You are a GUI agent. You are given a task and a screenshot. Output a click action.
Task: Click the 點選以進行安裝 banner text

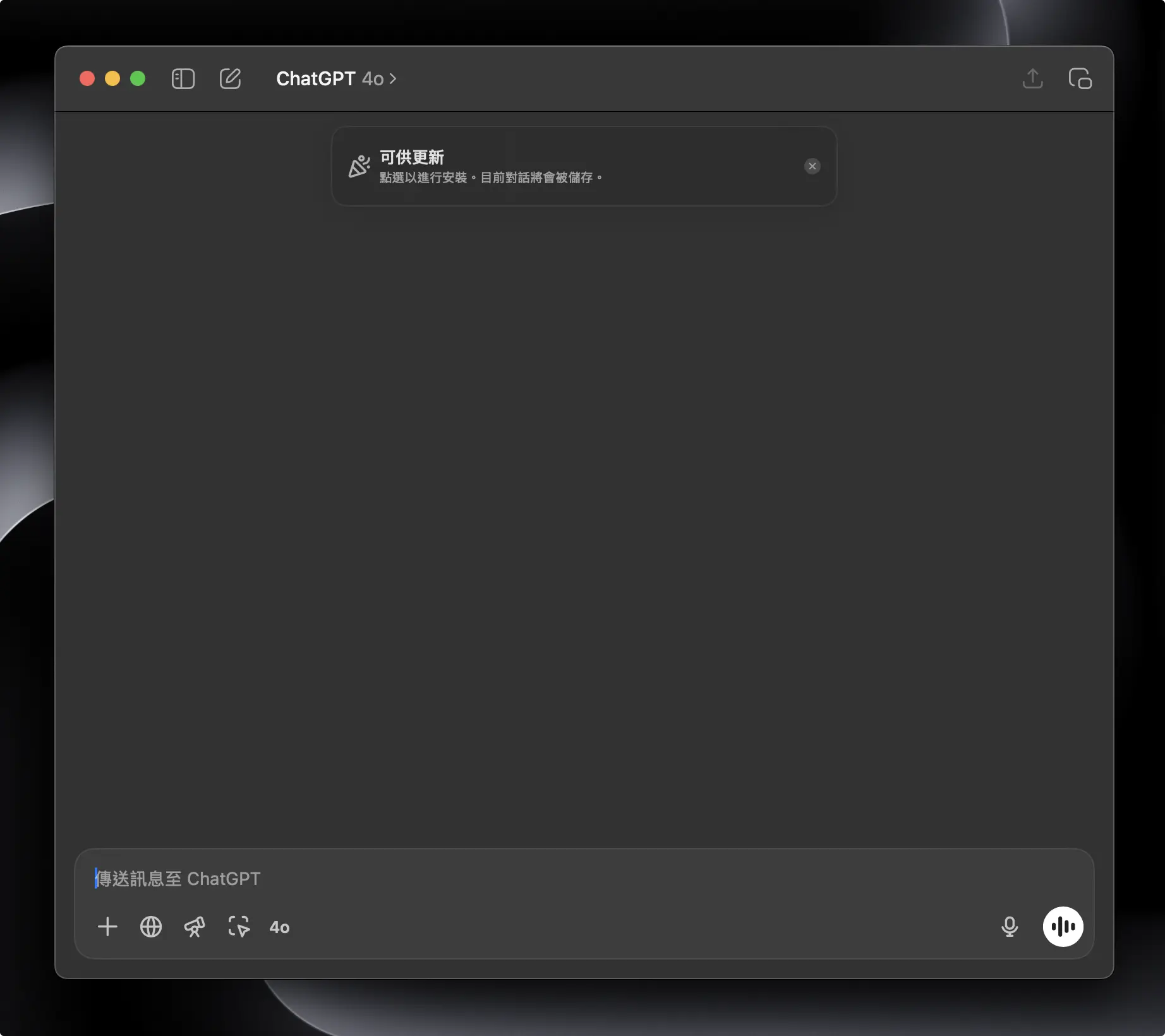point(490,178)
